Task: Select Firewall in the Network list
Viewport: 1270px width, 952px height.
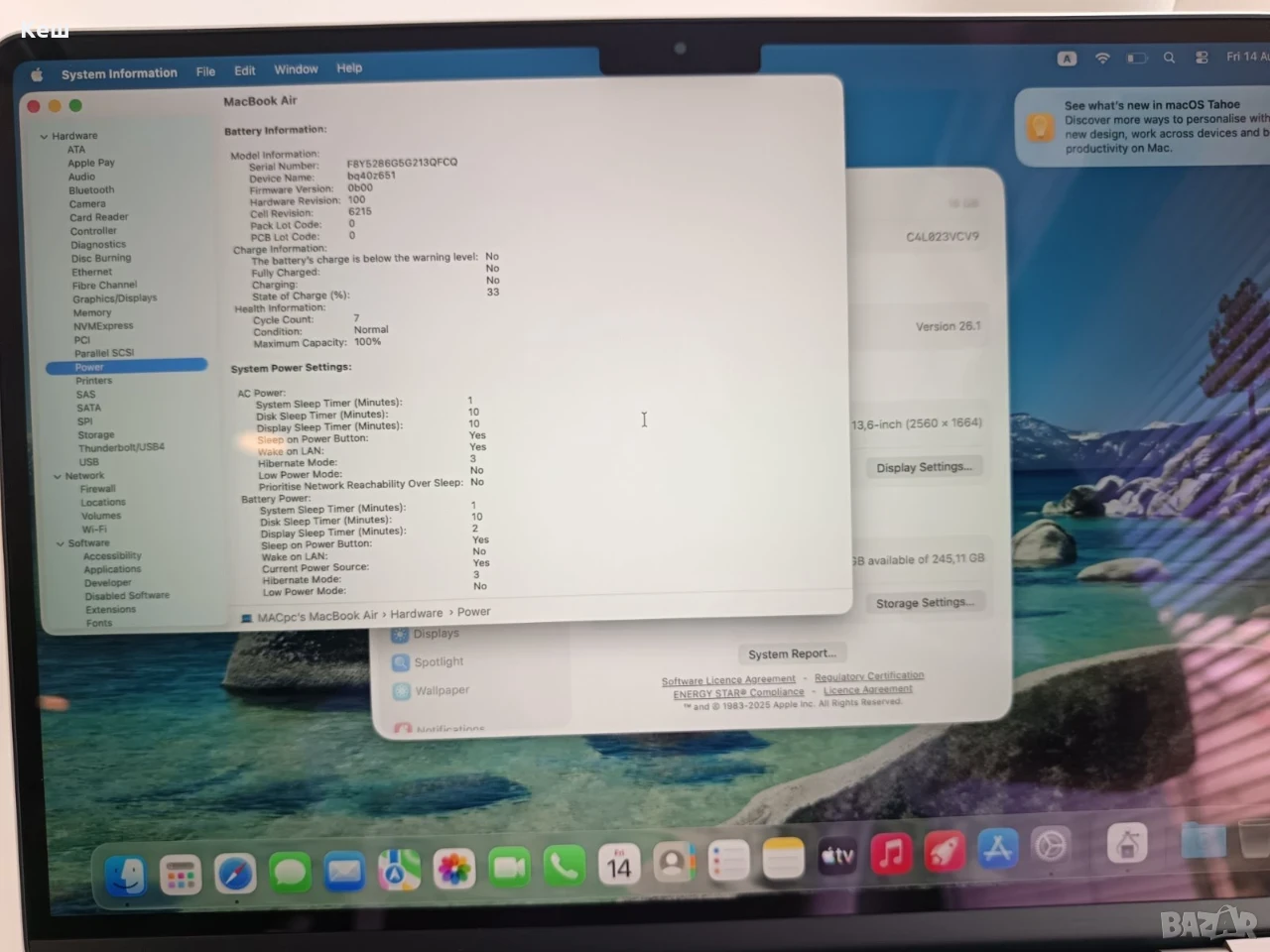Action: (x=98, y=489)
